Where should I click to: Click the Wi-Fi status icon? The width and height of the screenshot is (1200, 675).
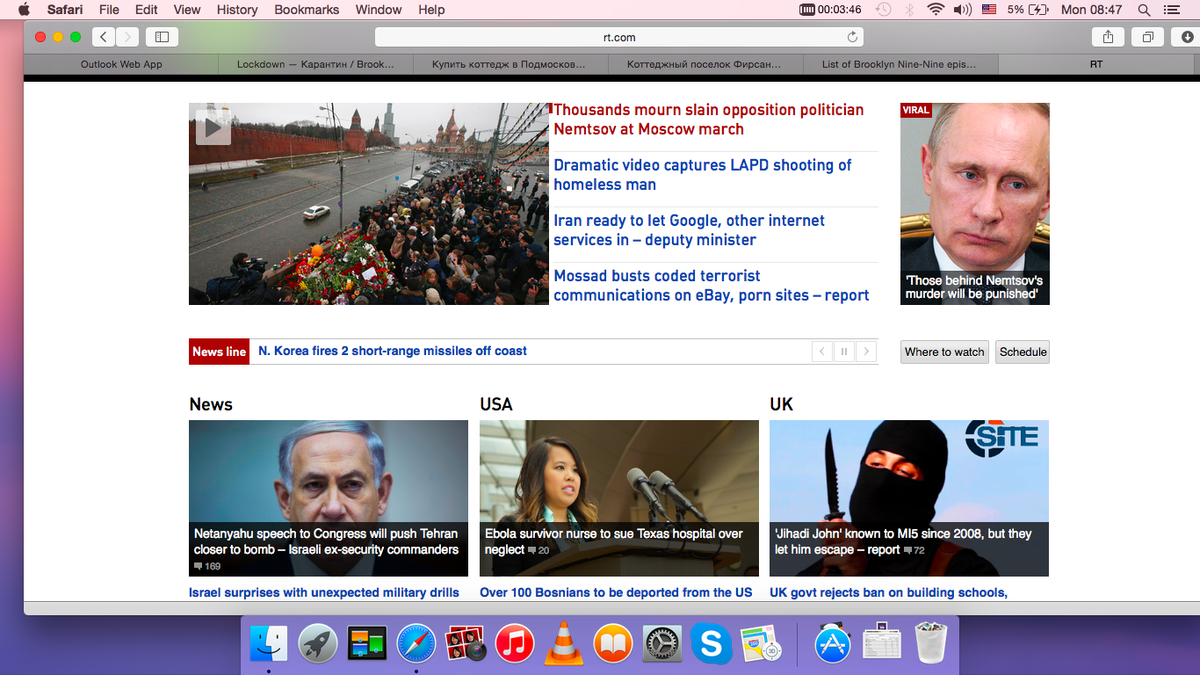(x=936, y=10)
